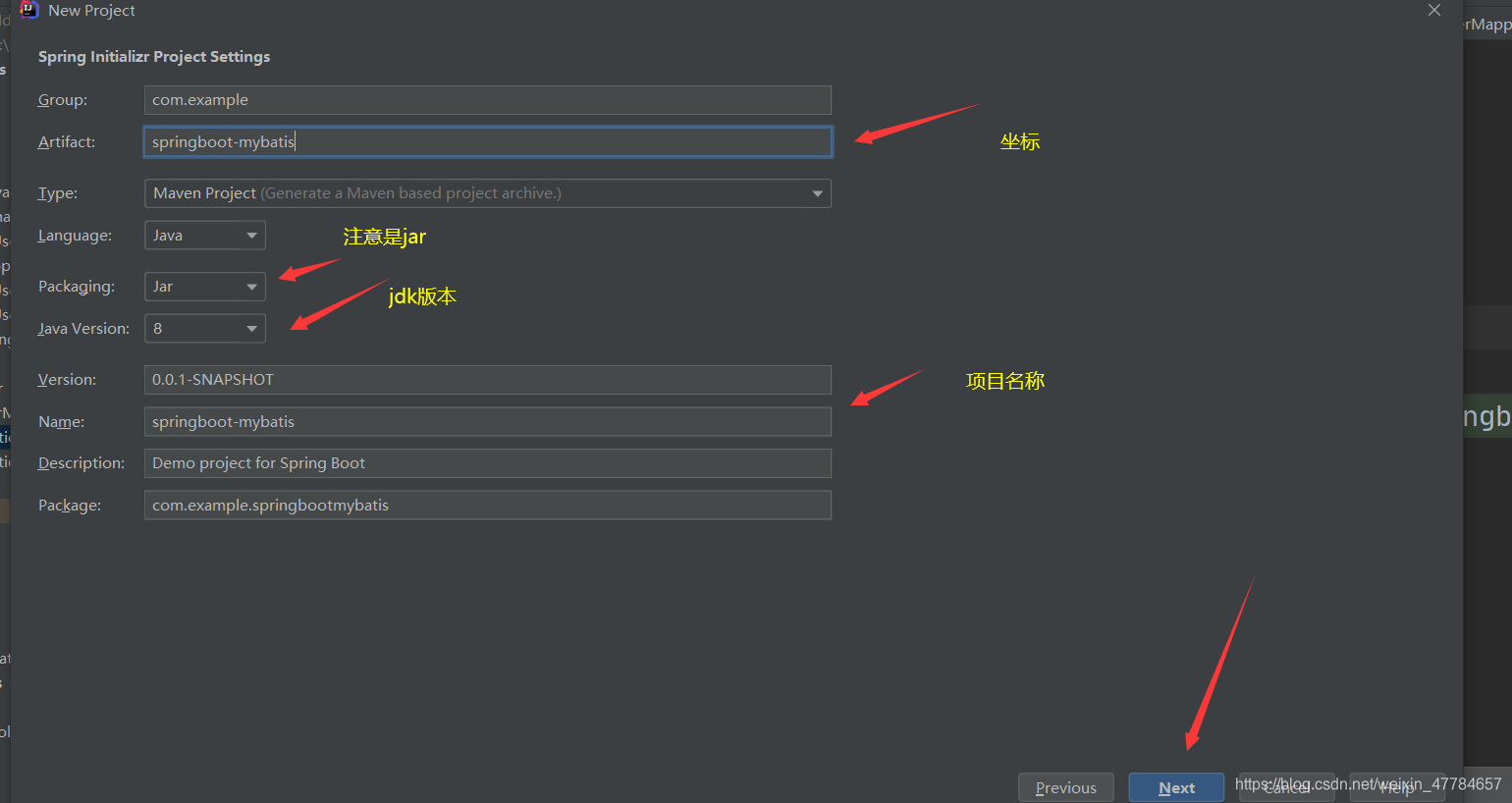Click the New Project window title
This screenshot has height=803, width=1512.
point(91,10)
